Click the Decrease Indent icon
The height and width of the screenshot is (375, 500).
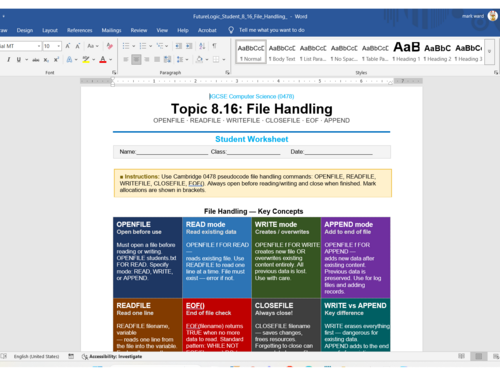pos(179,46)
